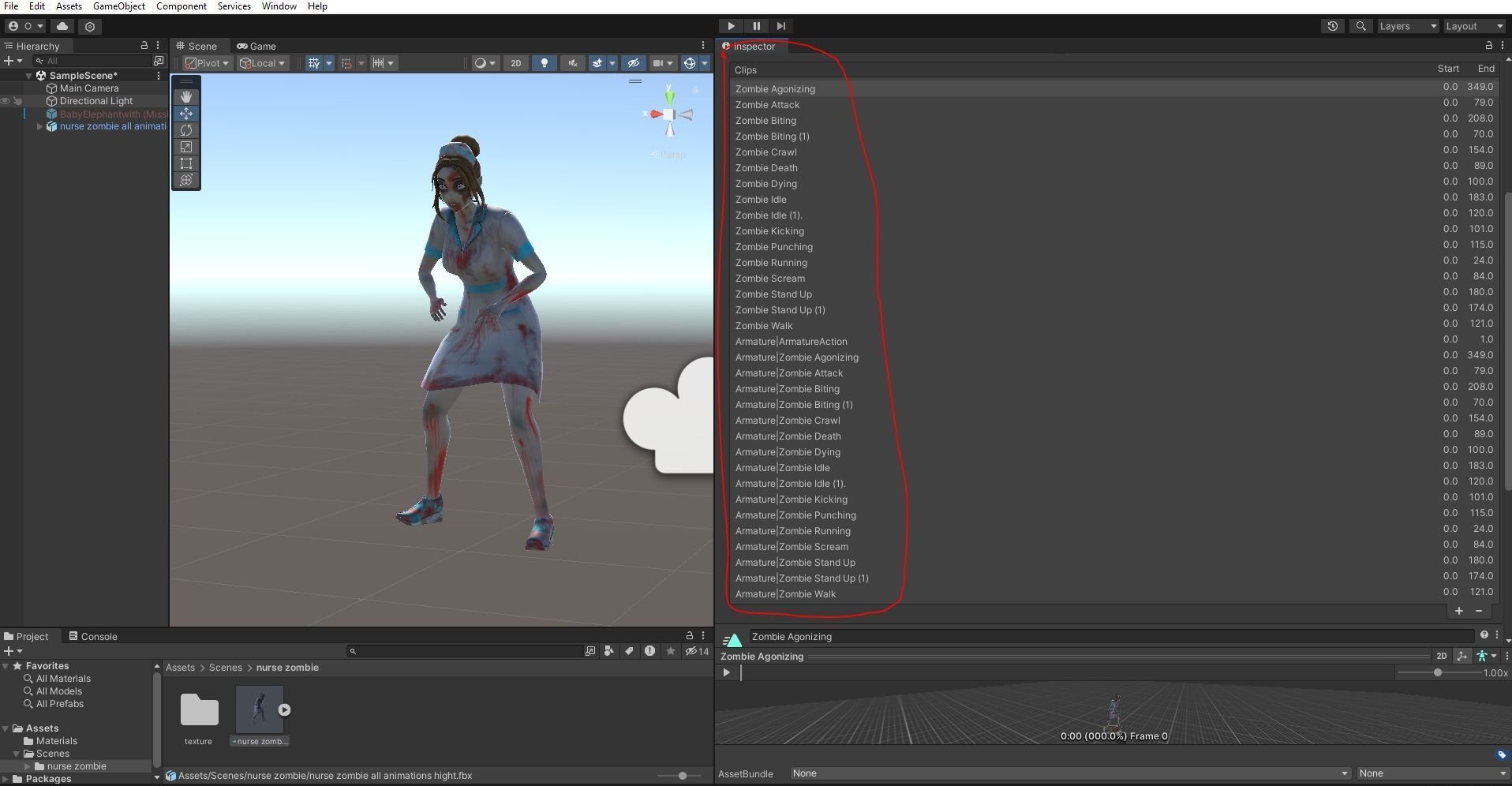Click the editor Play button

click(x=731, y=26)
